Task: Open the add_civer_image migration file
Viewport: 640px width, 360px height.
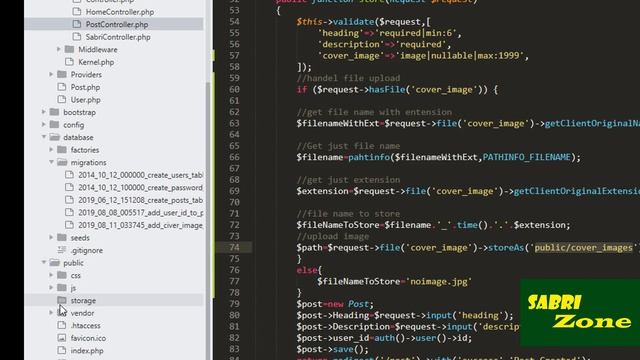Action: pyautogui.click(x=140, y=225)
